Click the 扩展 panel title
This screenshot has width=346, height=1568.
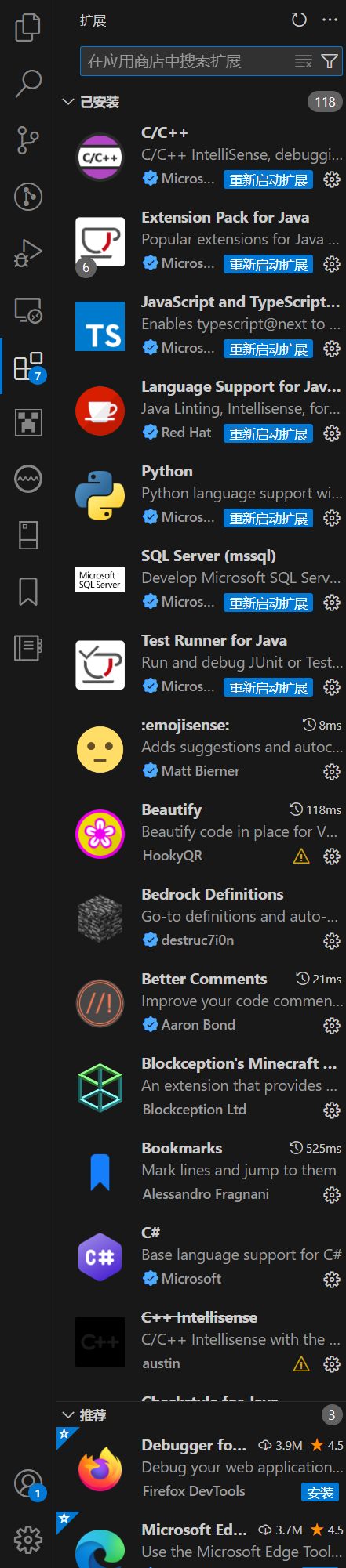(93, 20)
